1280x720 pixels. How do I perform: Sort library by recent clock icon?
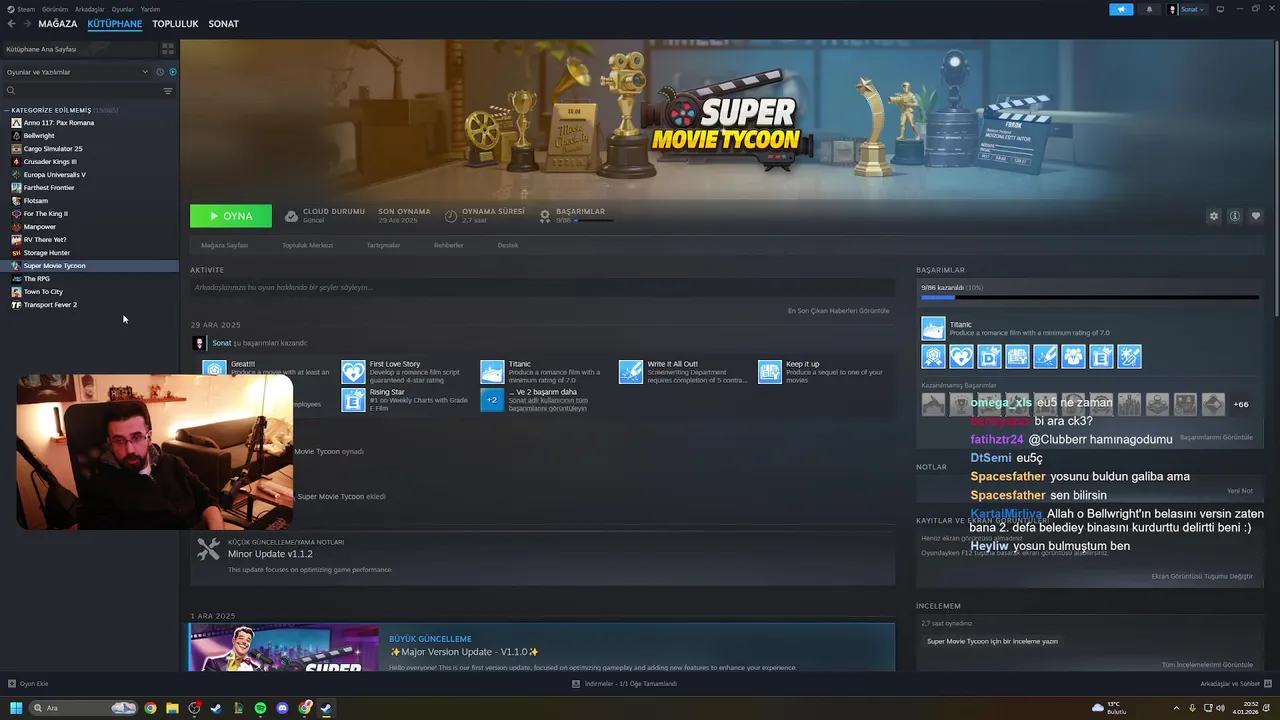point(160,72)
